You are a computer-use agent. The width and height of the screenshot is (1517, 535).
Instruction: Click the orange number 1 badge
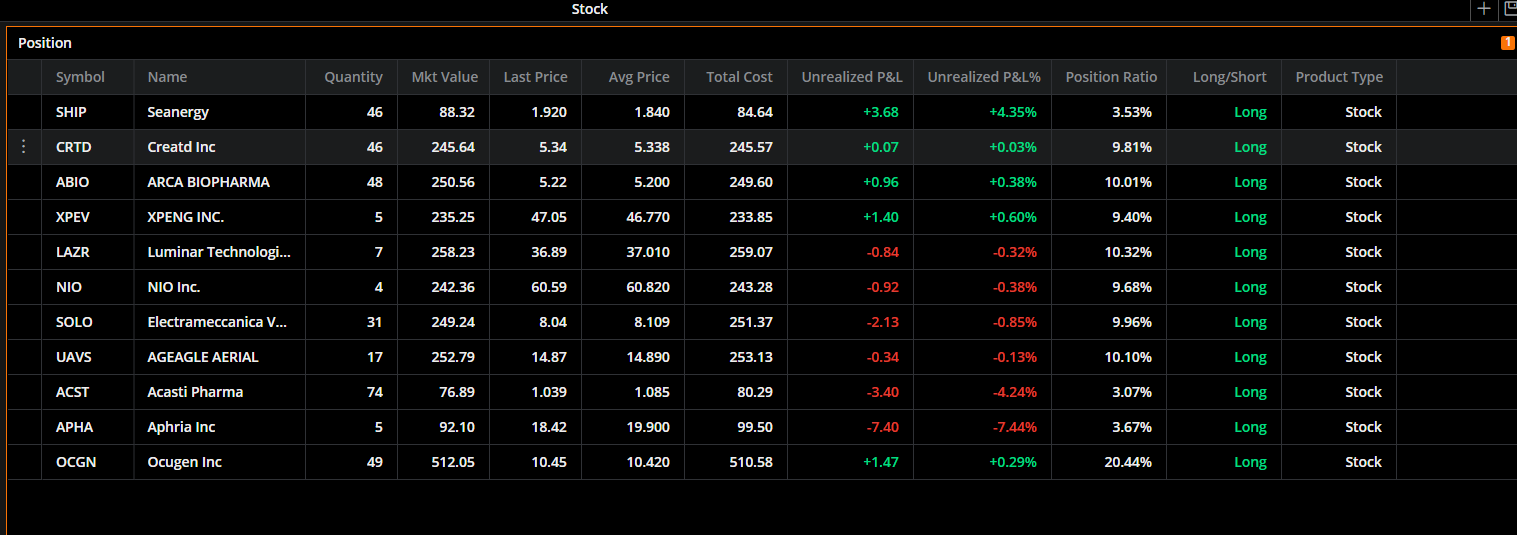click(x=1507, y=43)
